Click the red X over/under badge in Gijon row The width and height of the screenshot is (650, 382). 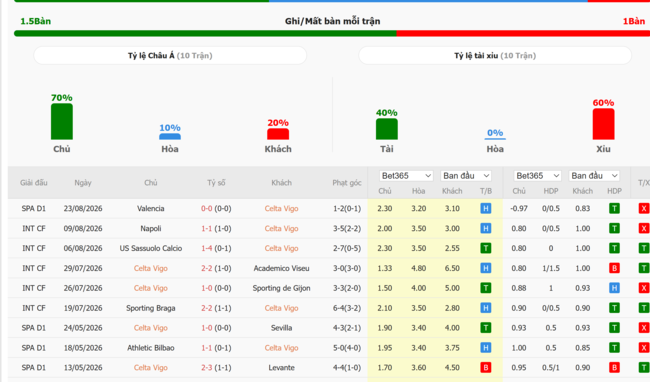pos(644,288)
